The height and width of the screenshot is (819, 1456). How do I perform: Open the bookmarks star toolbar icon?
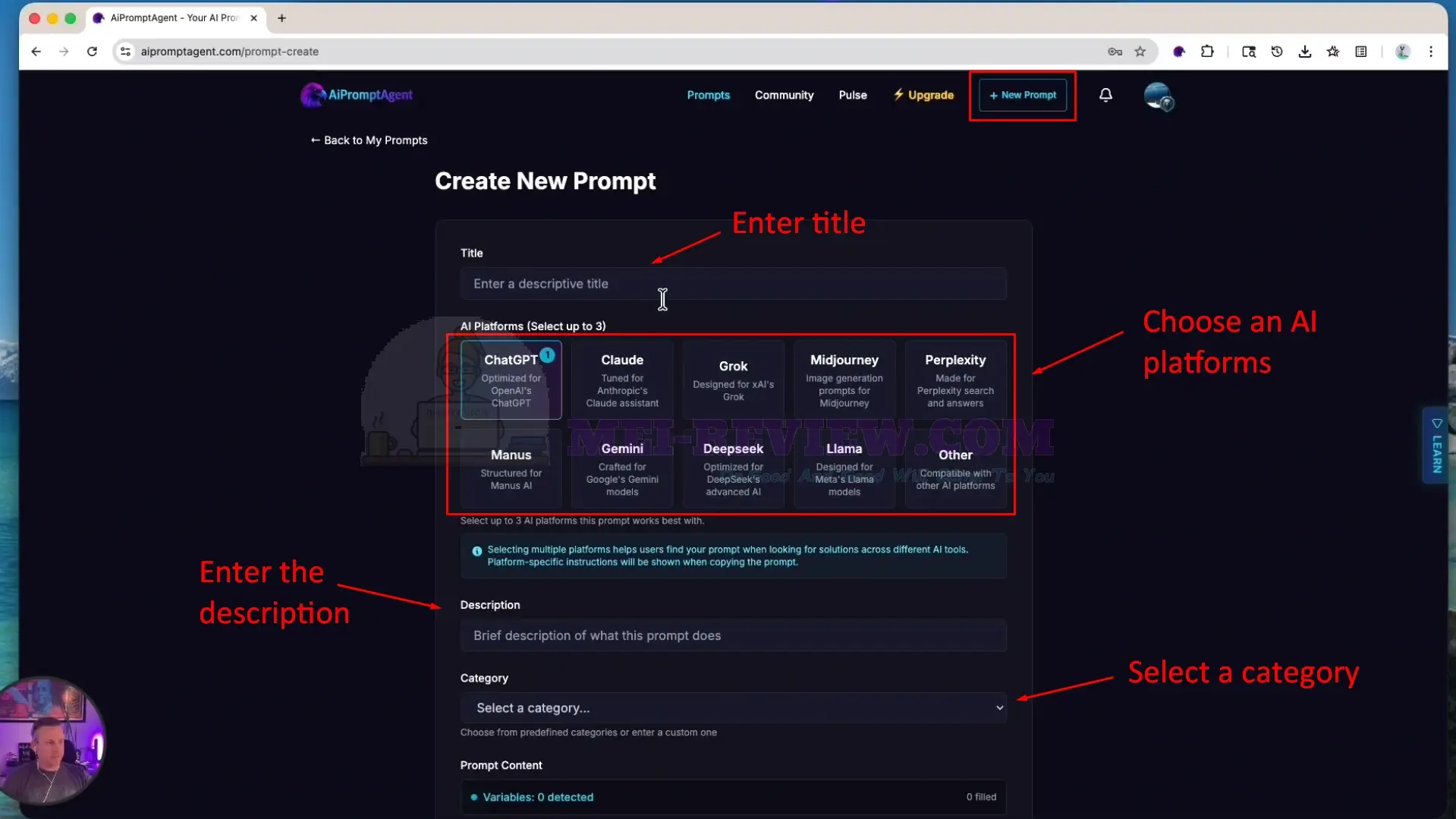(1333, 52)
